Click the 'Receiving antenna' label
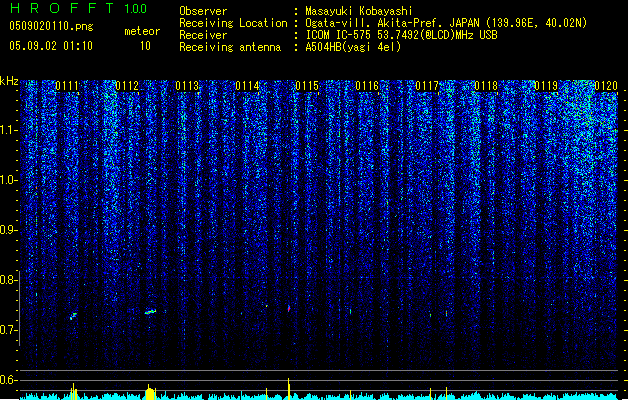The image size is (629, 400). [x=230, y=47]
